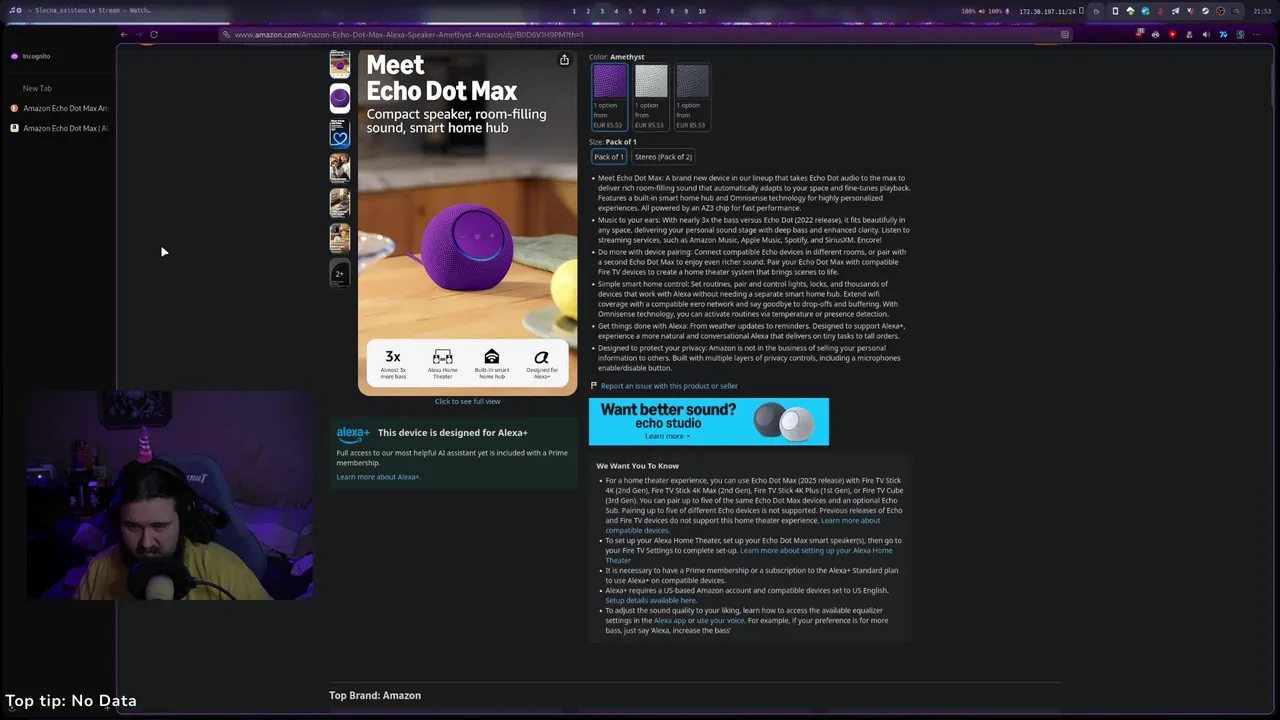Click the Alexa+ logo
This screenshot has width=1280, height=720.
(x=353, y=433)
